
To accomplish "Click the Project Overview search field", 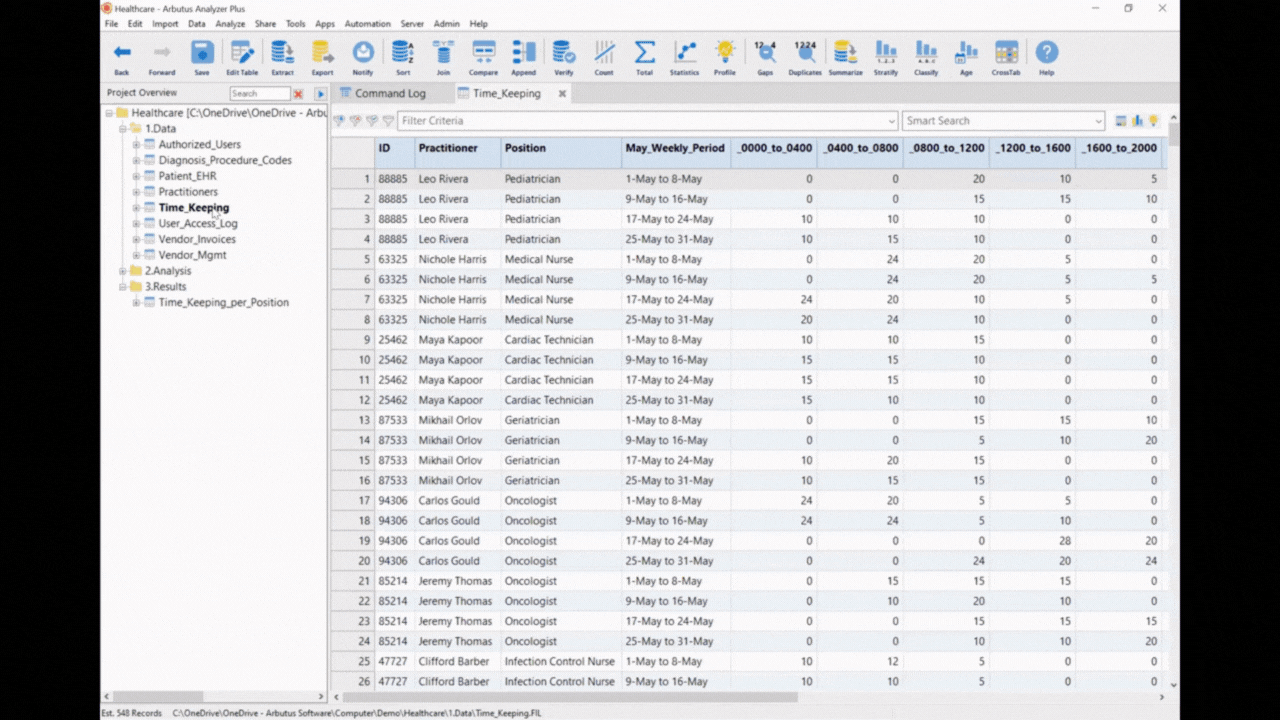I will coord(259,93).
